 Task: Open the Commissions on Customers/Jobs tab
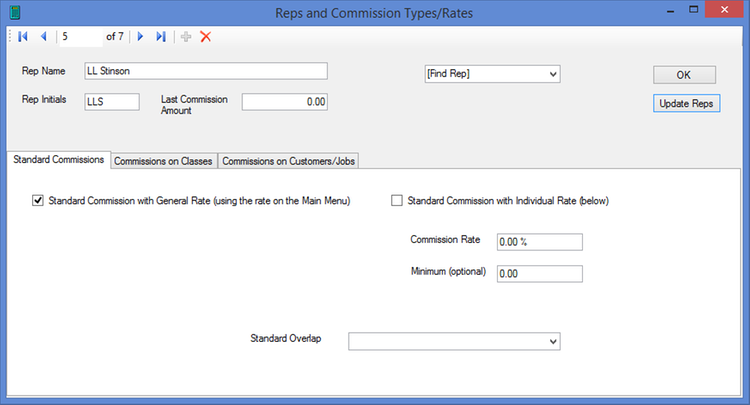pyautogui.click(x=288, y=161)
